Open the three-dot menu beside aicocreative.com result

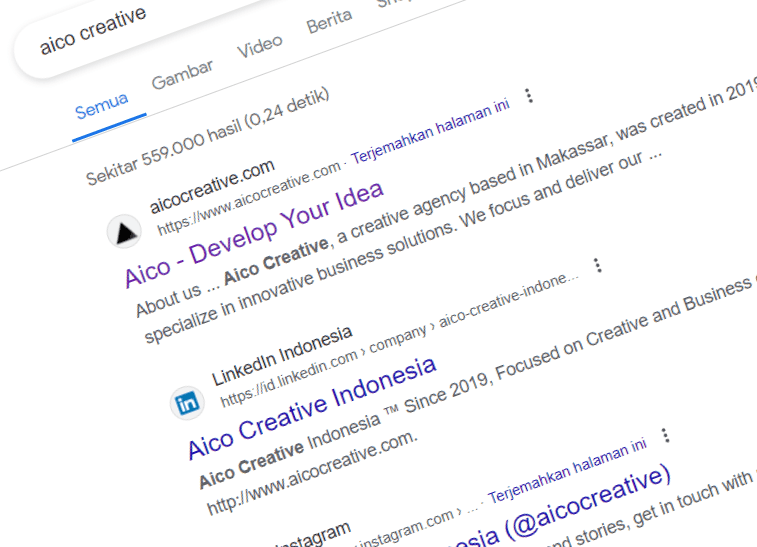[x=529, y=96]
